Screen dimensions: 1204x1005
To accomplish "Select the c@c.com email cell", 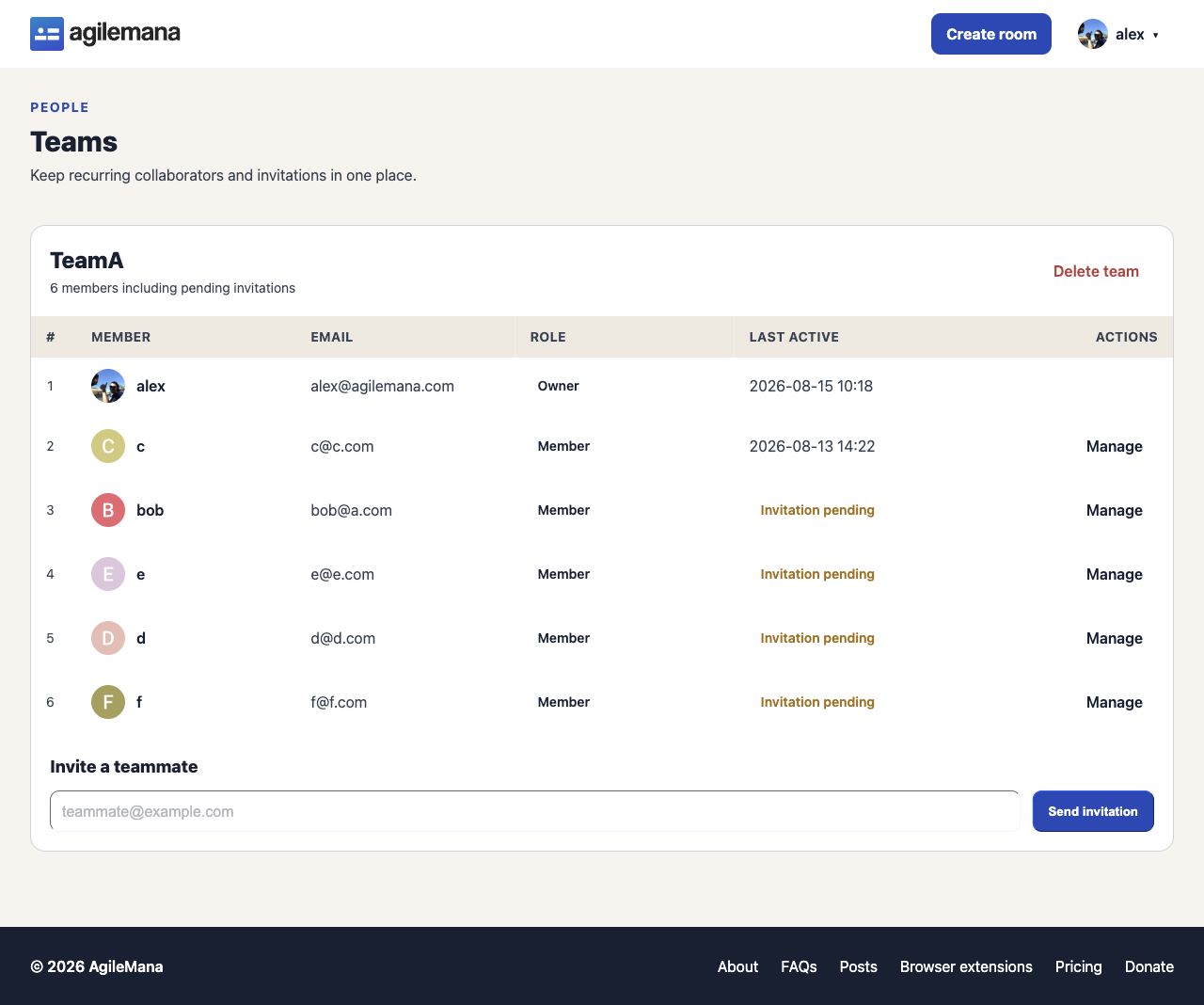I will [342, 446].
